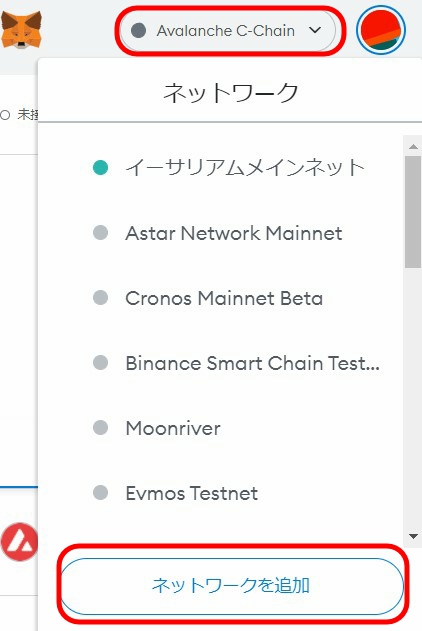
Task: Click the grey dot beside Binance Smart Chain Test
Action: (100, 363)
